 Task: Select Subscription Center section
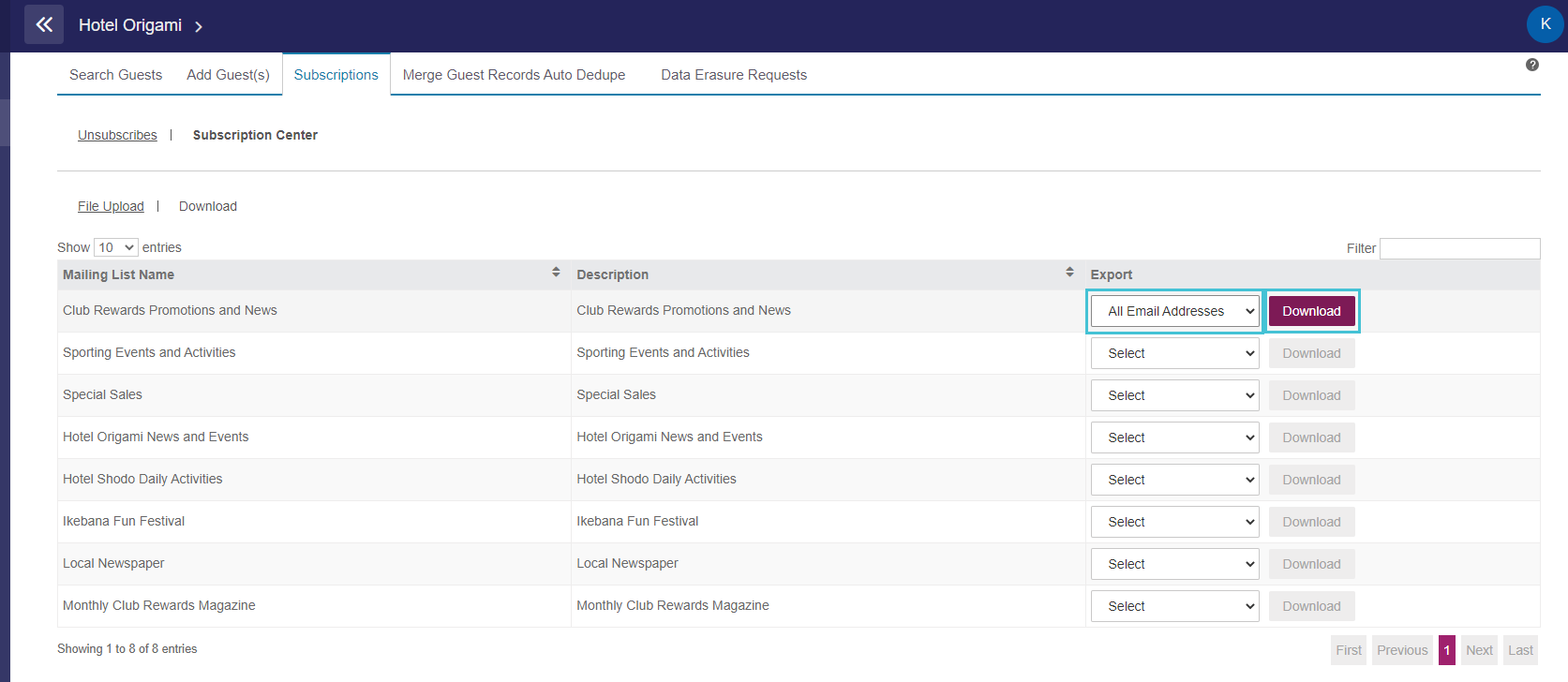pyautogui.click(x=255, y=135)
